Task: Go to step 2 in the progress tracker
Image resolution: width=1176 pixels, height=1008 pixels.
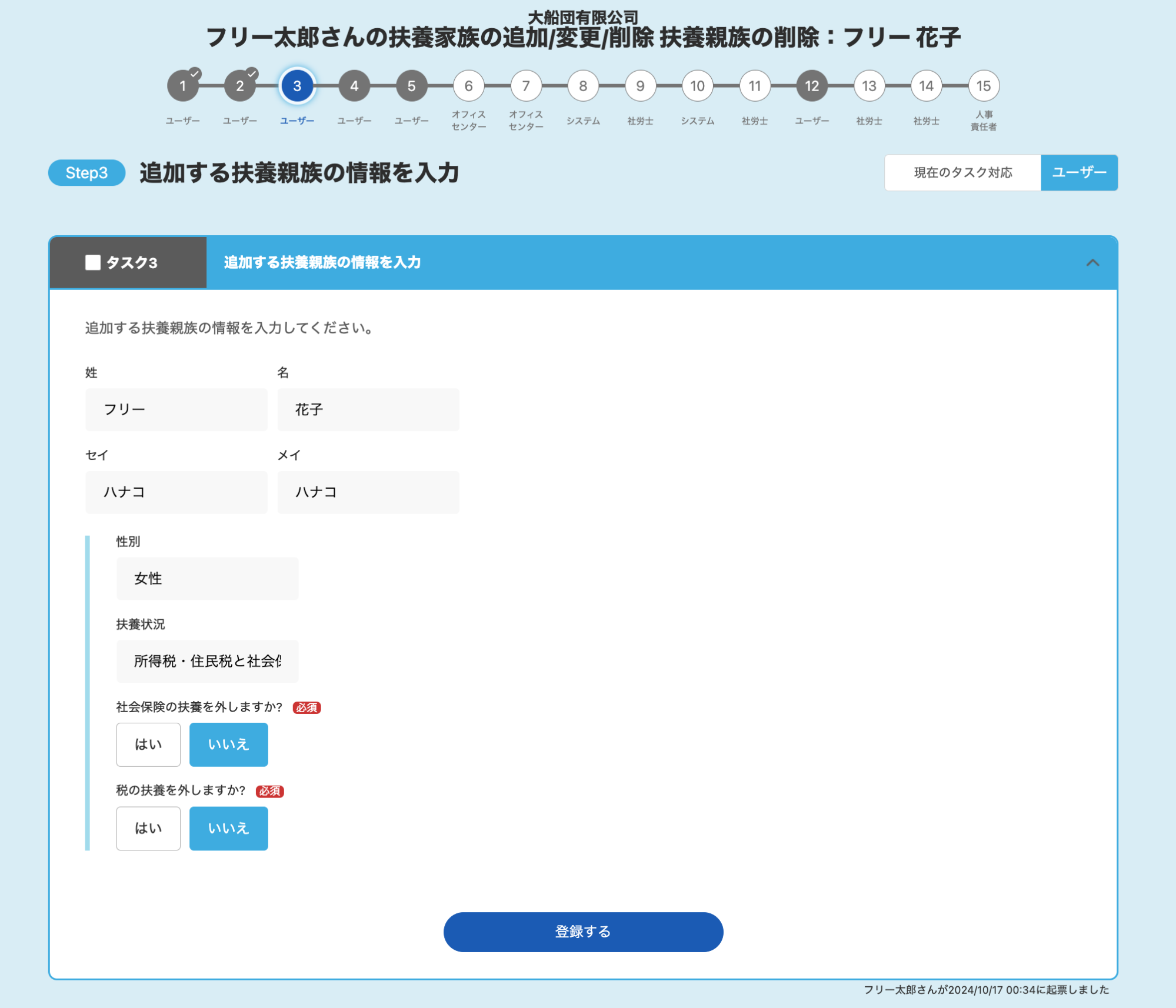Action: 240,86
